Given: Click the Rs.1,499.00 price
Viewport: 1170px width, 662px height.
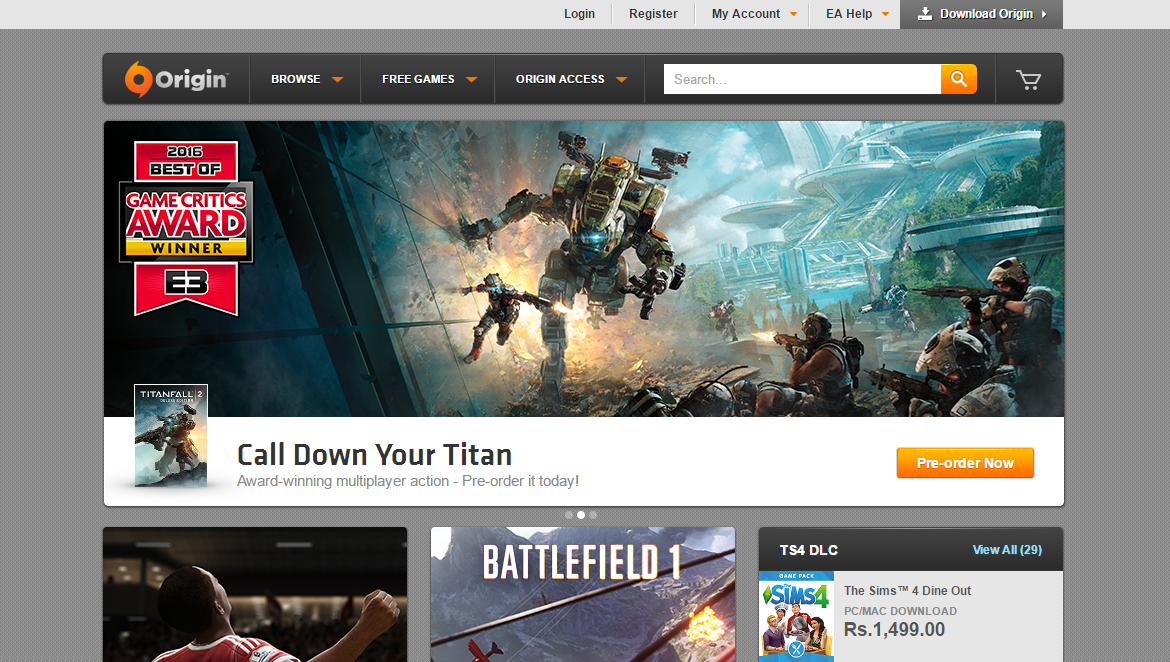Looking at the screenshot, I should coord(895,629).
